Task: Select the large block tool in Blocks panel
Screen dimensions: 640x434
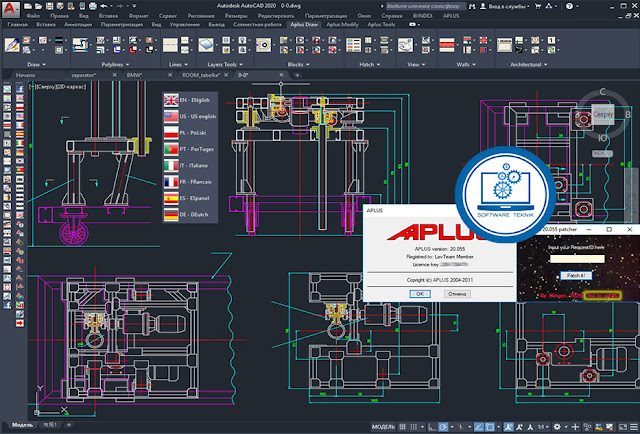Action: coord(264,45)
